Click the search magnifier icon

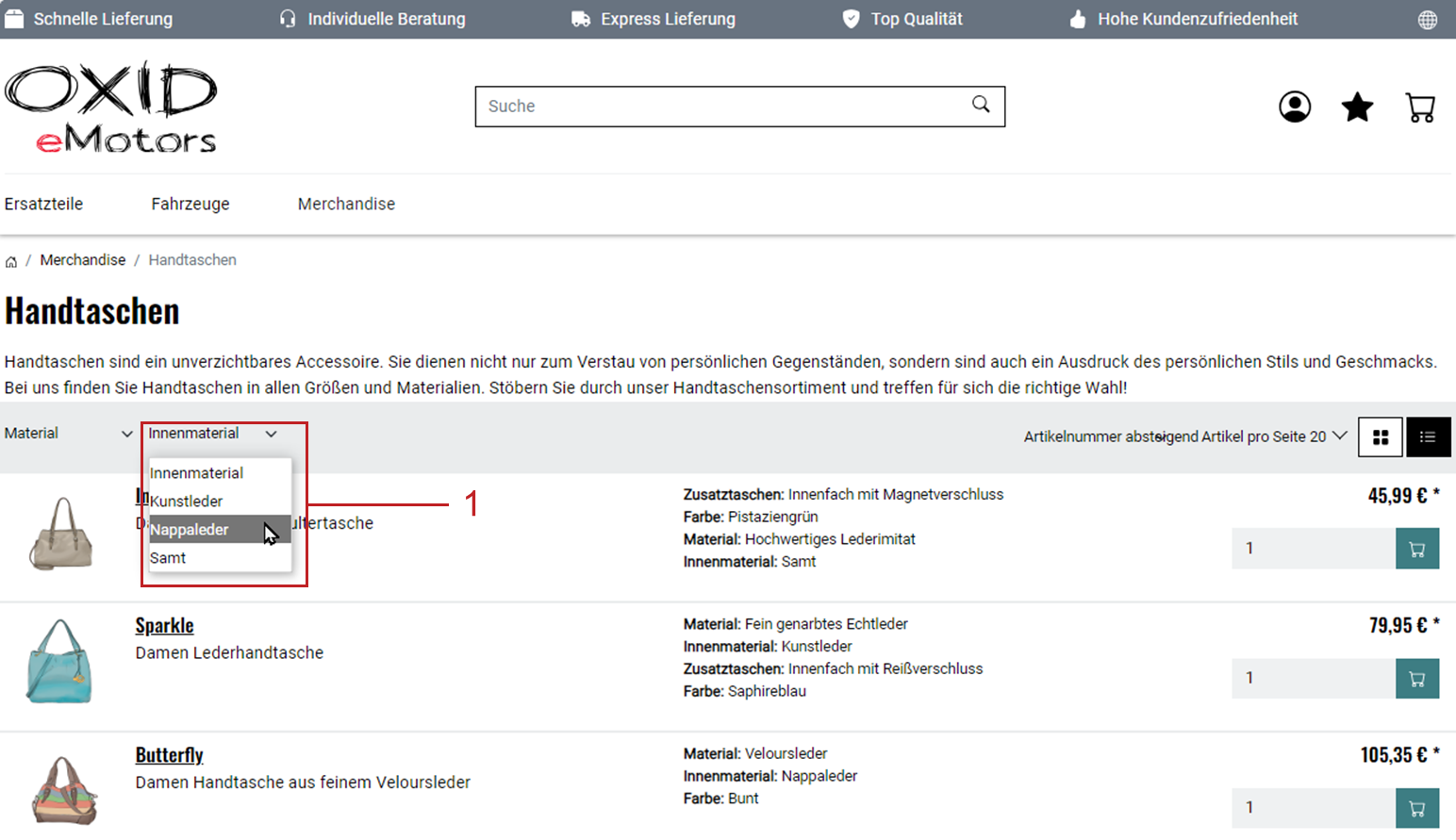point(981,105)
